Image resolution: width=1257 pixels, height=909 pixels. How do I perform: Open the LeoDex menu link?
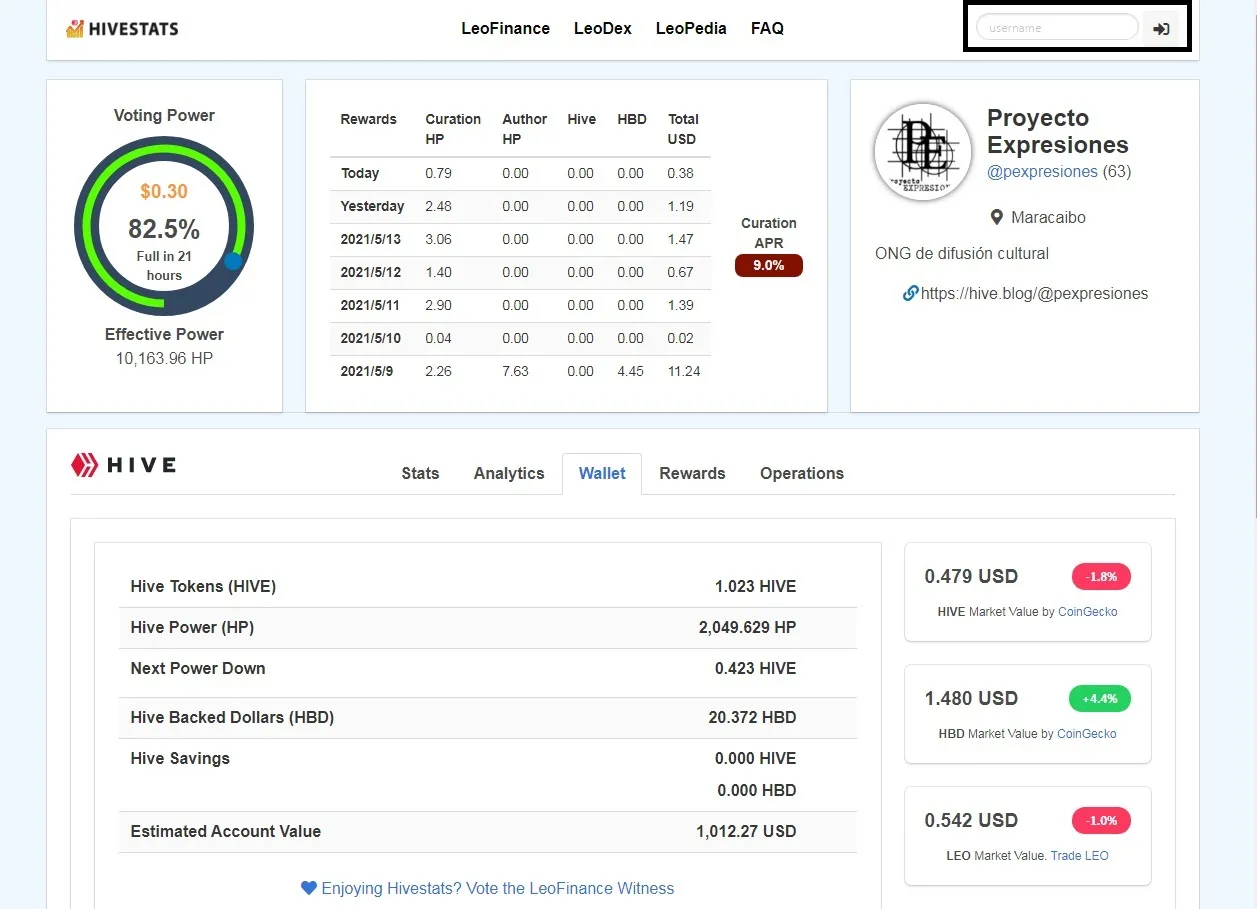pos(603,29)
